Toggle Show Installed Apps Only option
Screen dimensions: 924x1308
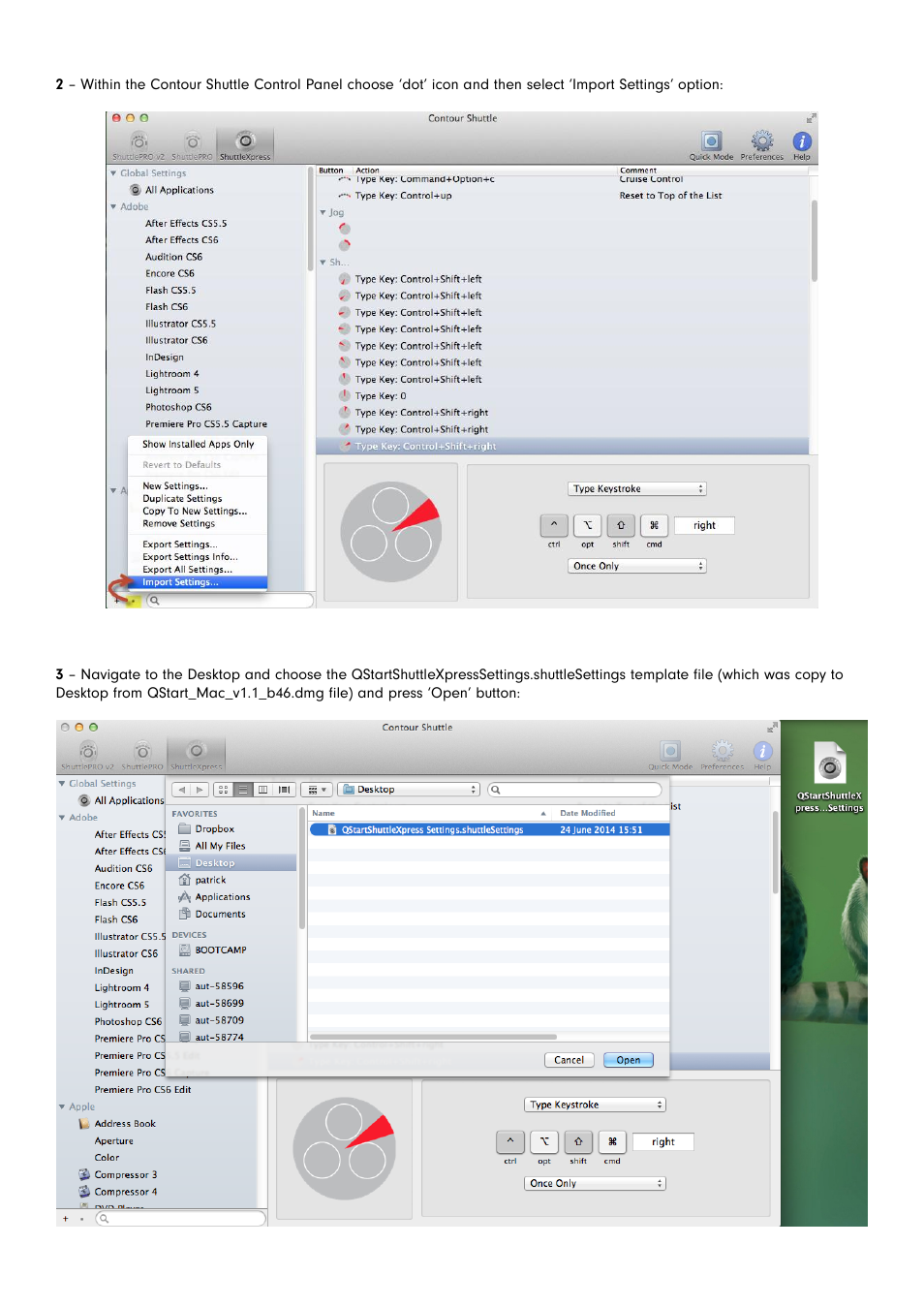[x=198, y=445]
